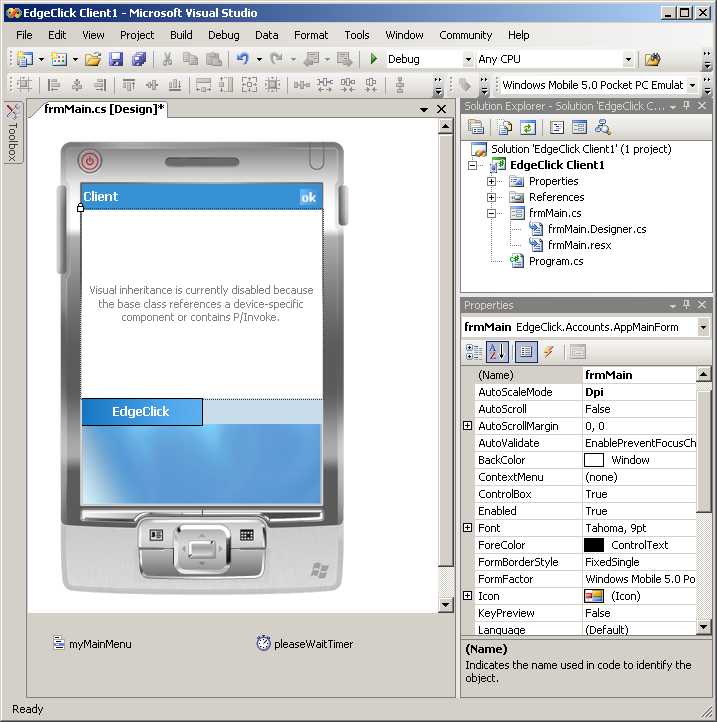
Task: Click the BackColor Window white swatch
Action: [594, 460]
